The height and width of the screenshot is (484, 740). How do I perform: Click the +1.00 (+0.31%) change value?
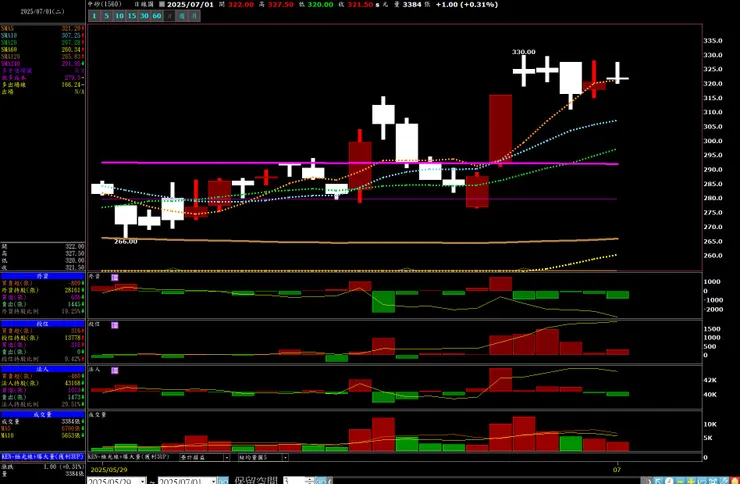coord(466,4)
